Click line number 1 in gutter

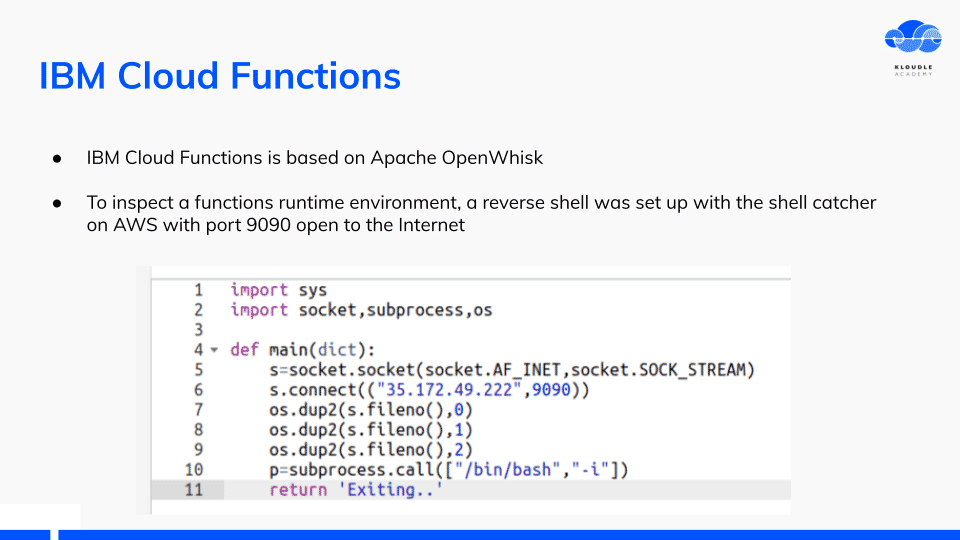(x=198, y=290)
